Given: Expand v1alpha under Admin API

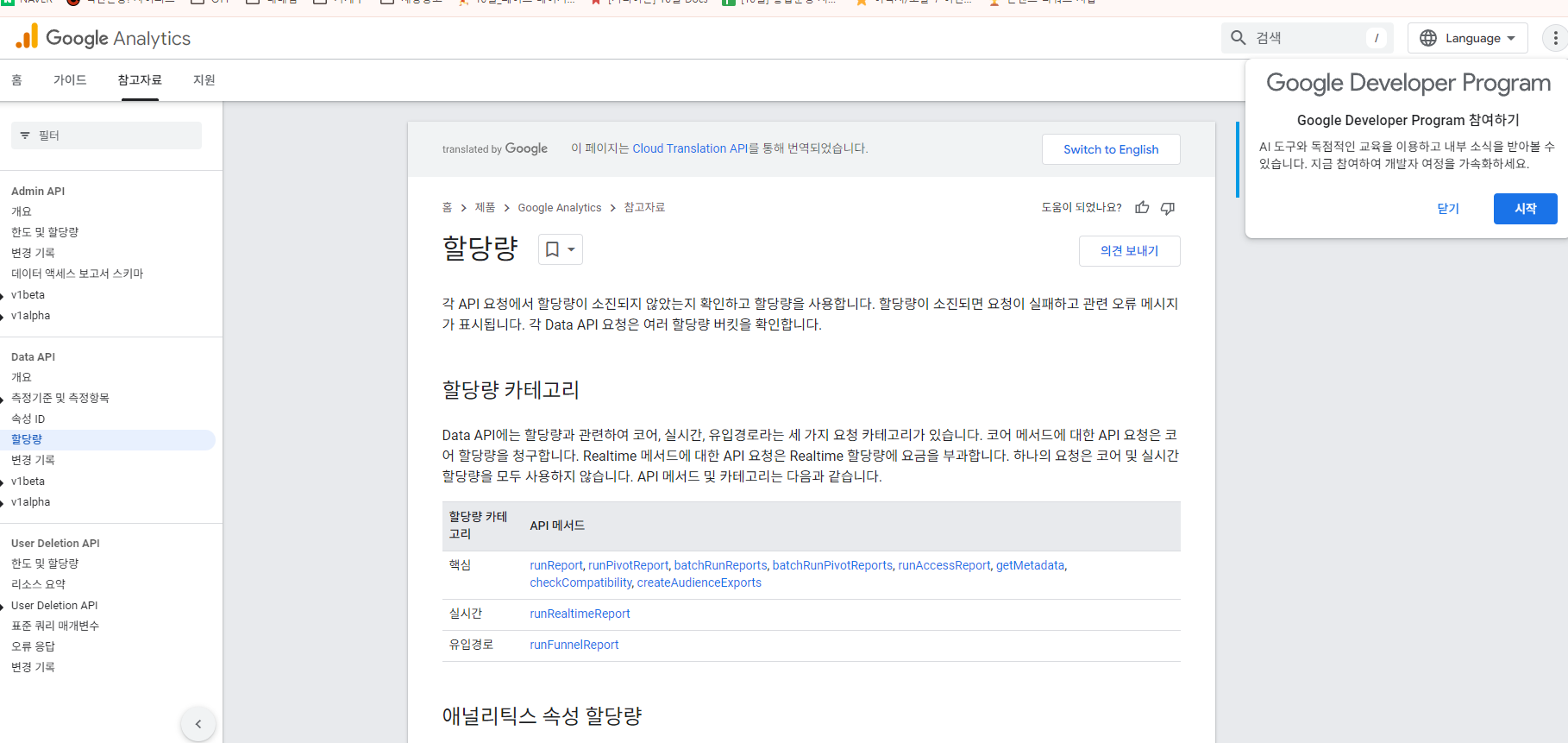Looking at the screenshot, I should point(3,316).
